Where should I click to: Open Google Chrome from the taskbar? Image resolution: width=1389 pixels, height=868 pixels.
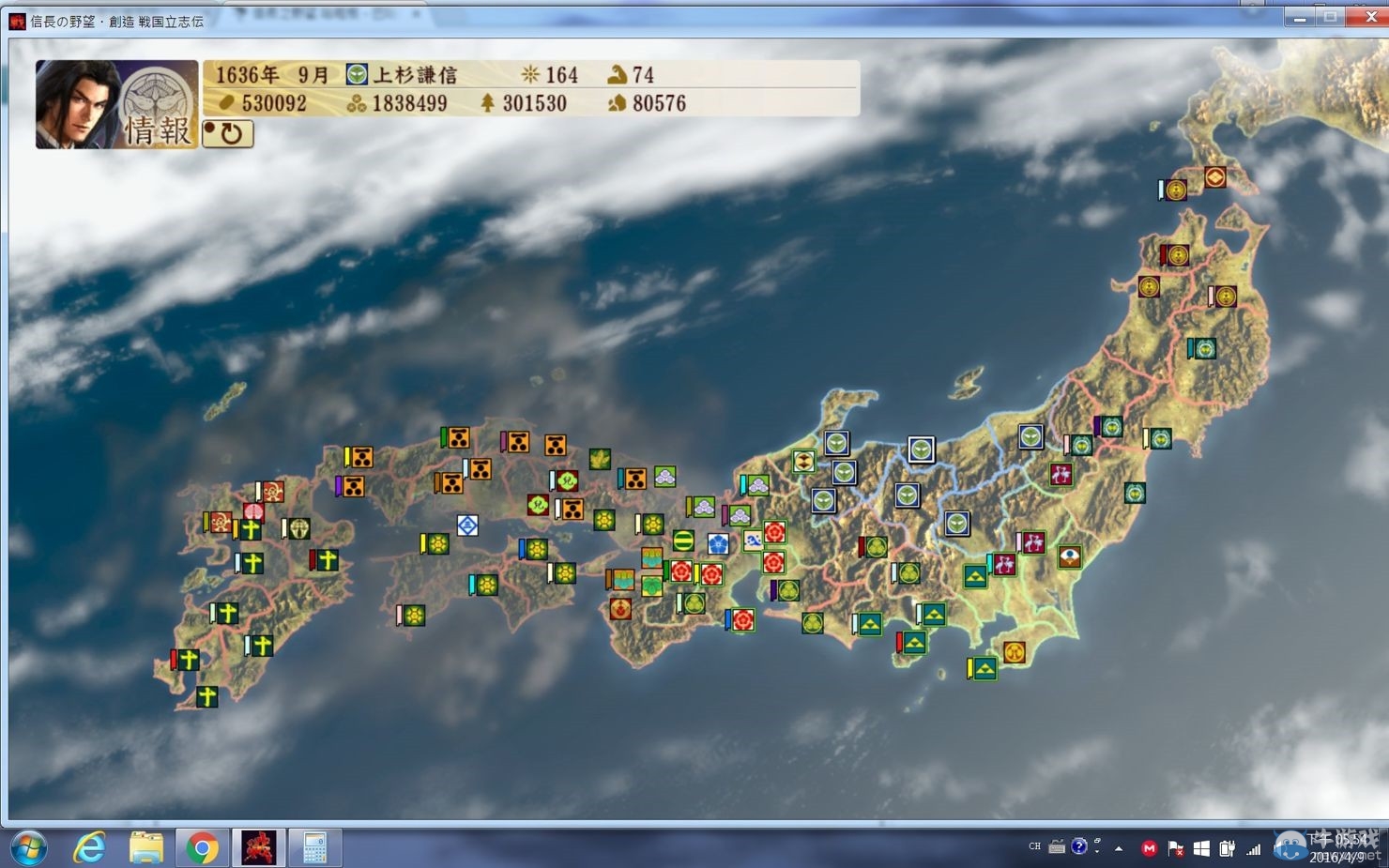point(202,848)
